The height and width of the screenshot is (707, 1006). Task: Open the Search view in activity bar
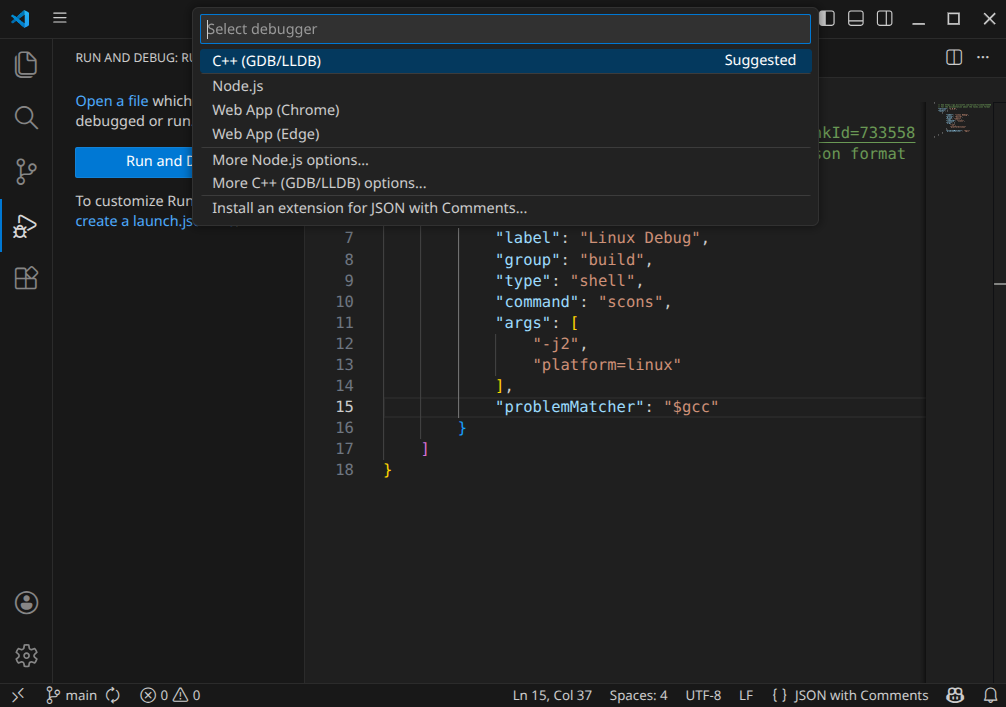click(26, 118)
